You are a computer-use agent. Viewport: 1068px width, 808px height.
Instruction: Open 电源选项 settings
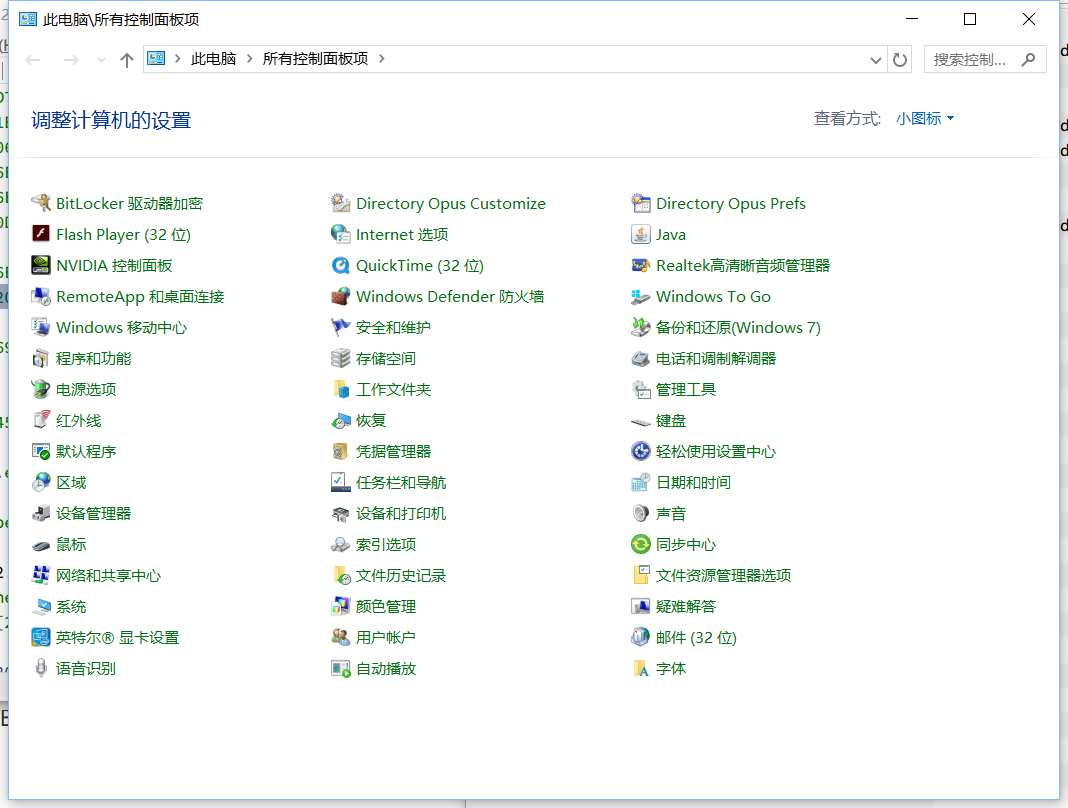pyautogui.click(x=85, y=389)
